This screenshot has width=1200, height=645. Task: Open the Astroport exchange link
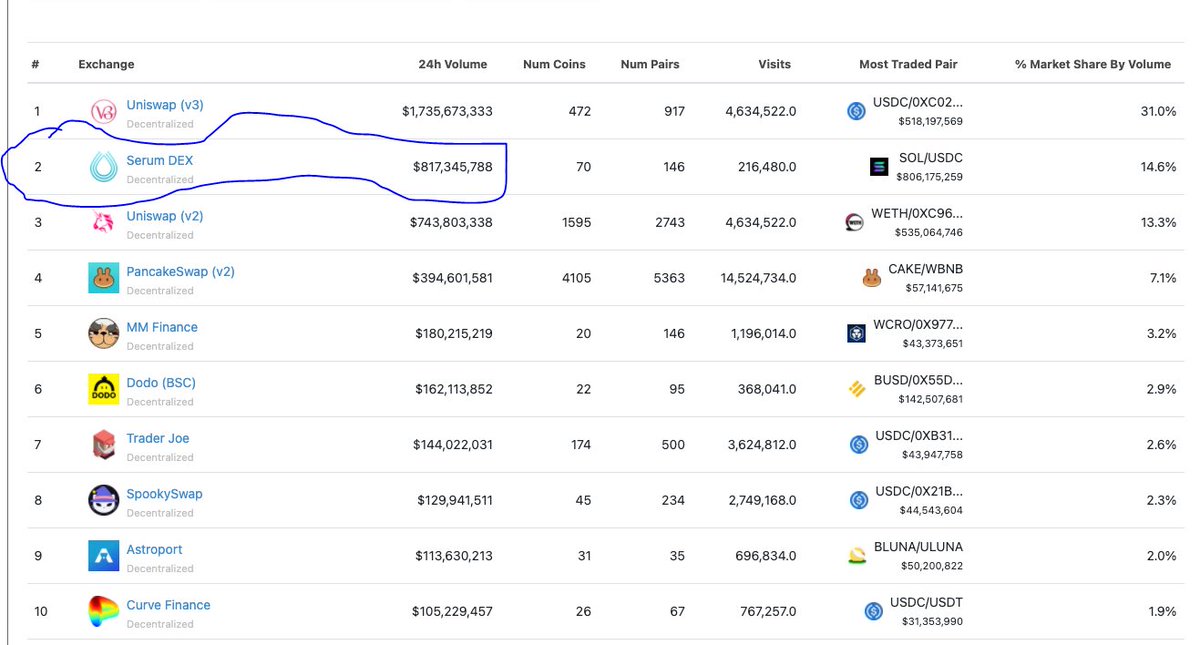click(155, 549)
